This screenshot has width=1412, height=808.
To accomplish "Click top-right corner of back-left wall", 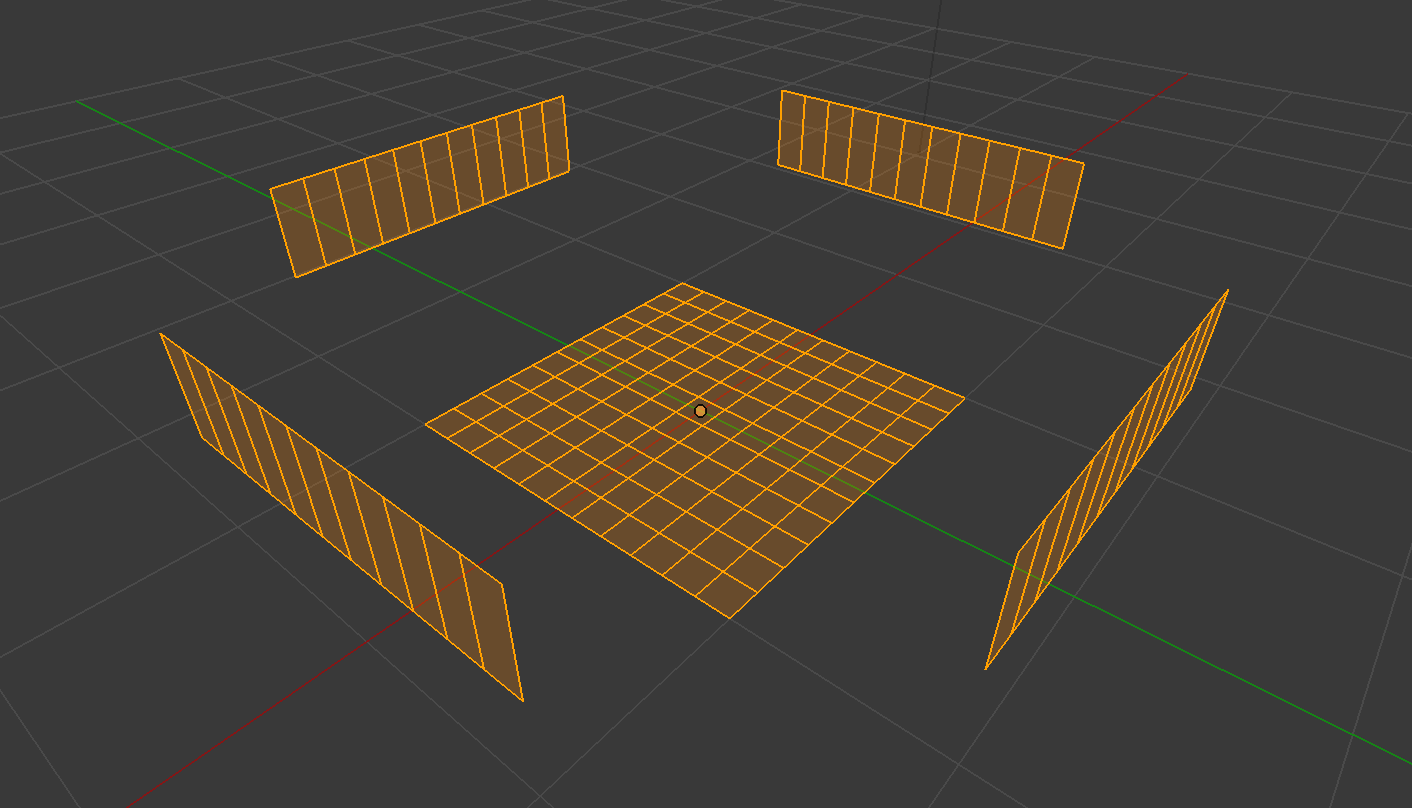I will click(x=563, y=97).
